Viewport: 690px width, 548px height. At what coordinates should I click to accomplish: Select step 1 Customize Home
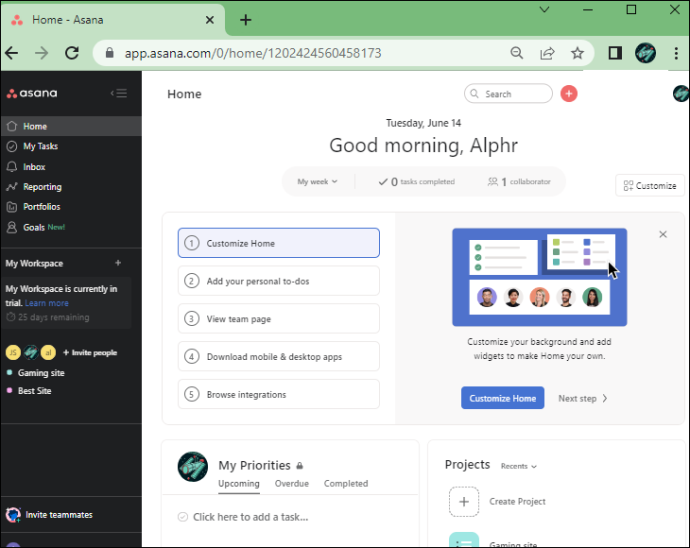[x=279, y=243]
